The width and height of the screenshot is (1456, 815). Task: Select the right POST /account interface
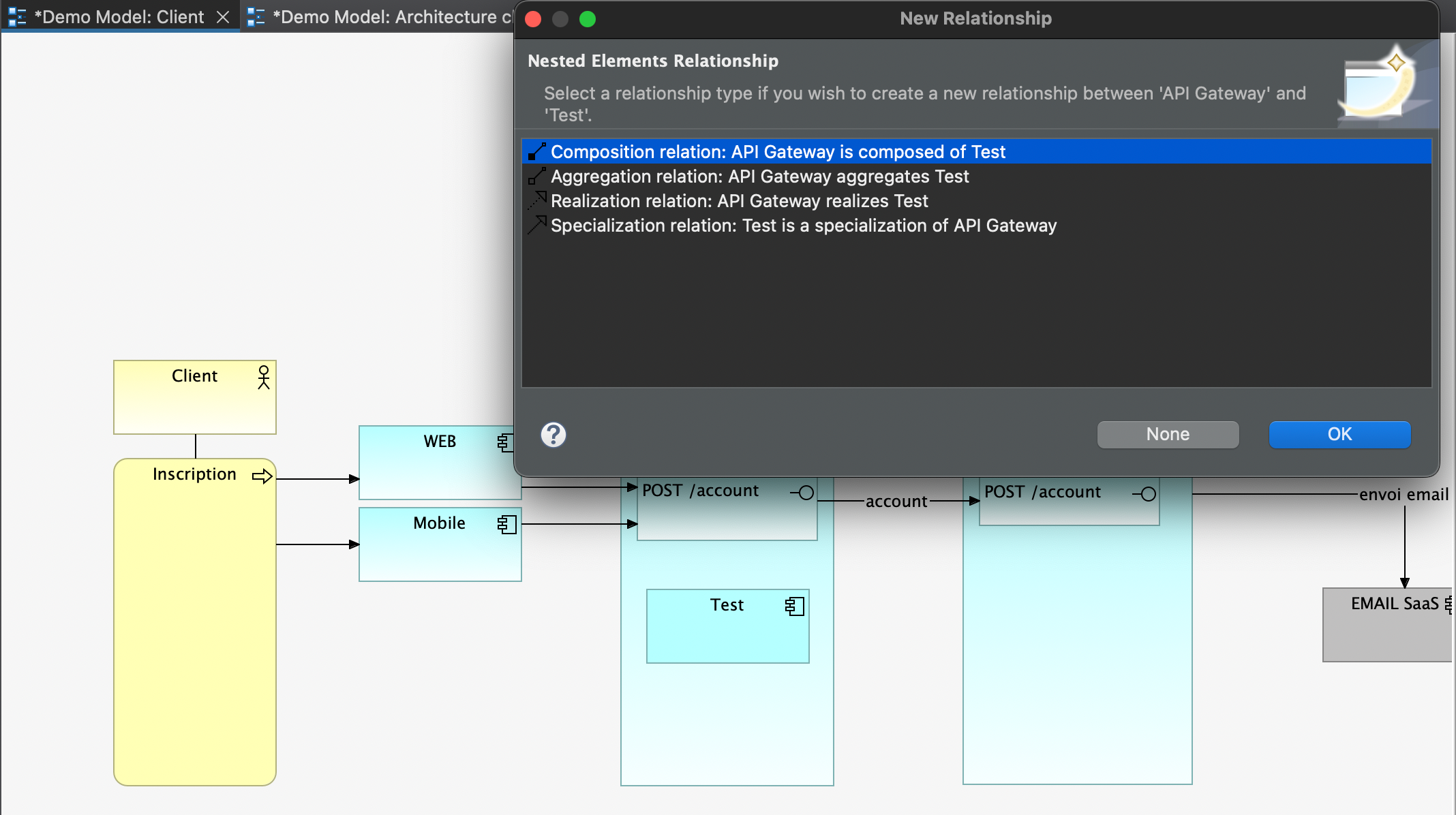tap(1070, 502)
